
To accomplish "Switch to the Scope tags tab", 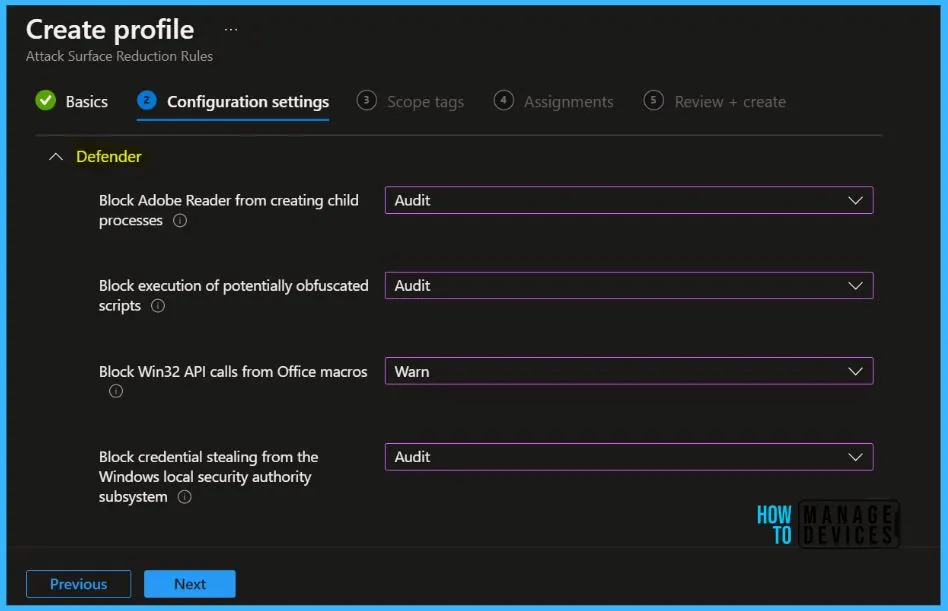I will 425,102.
